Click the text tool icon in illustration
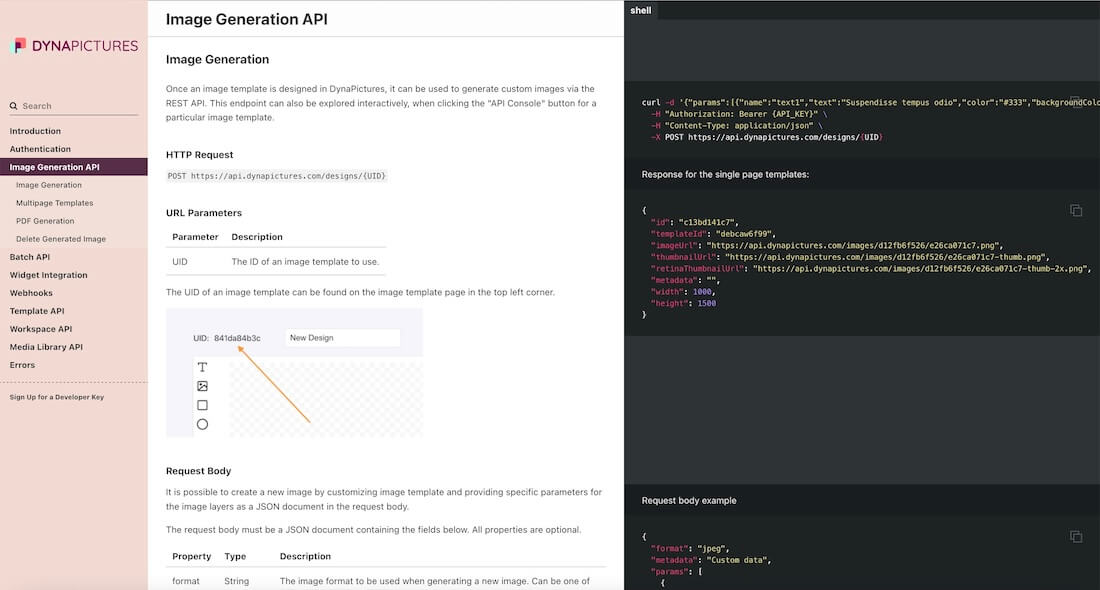The width and height of the screenshot is (1100, 590). coord(202,367)
